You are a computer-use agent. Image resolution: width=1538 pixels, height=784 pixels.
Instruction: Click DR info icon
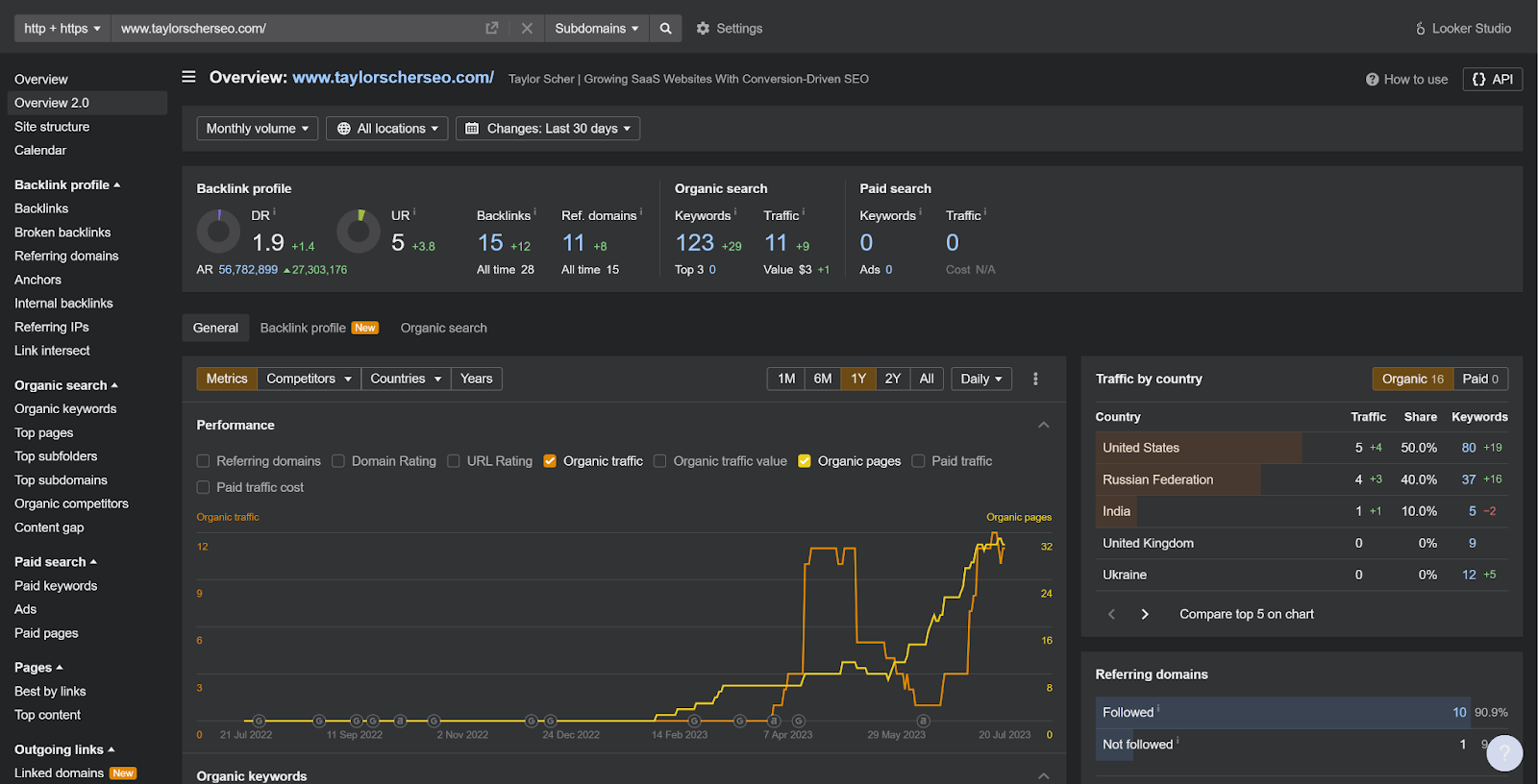pos(274,211)
